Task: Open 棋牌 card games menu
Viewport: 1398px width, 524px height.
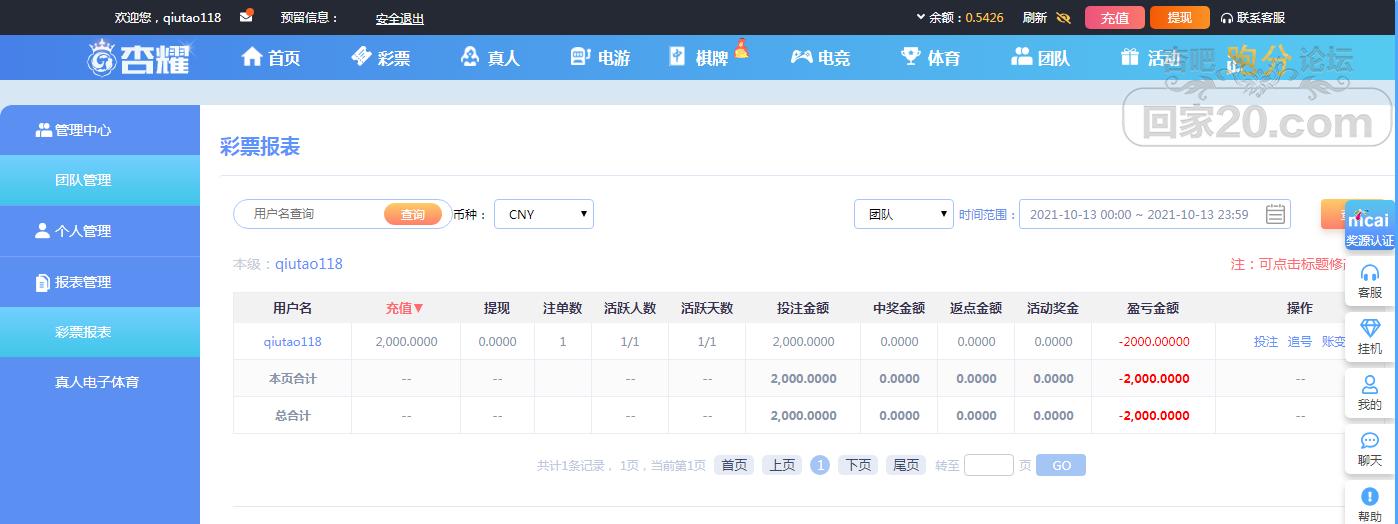Action: [700, 58]
